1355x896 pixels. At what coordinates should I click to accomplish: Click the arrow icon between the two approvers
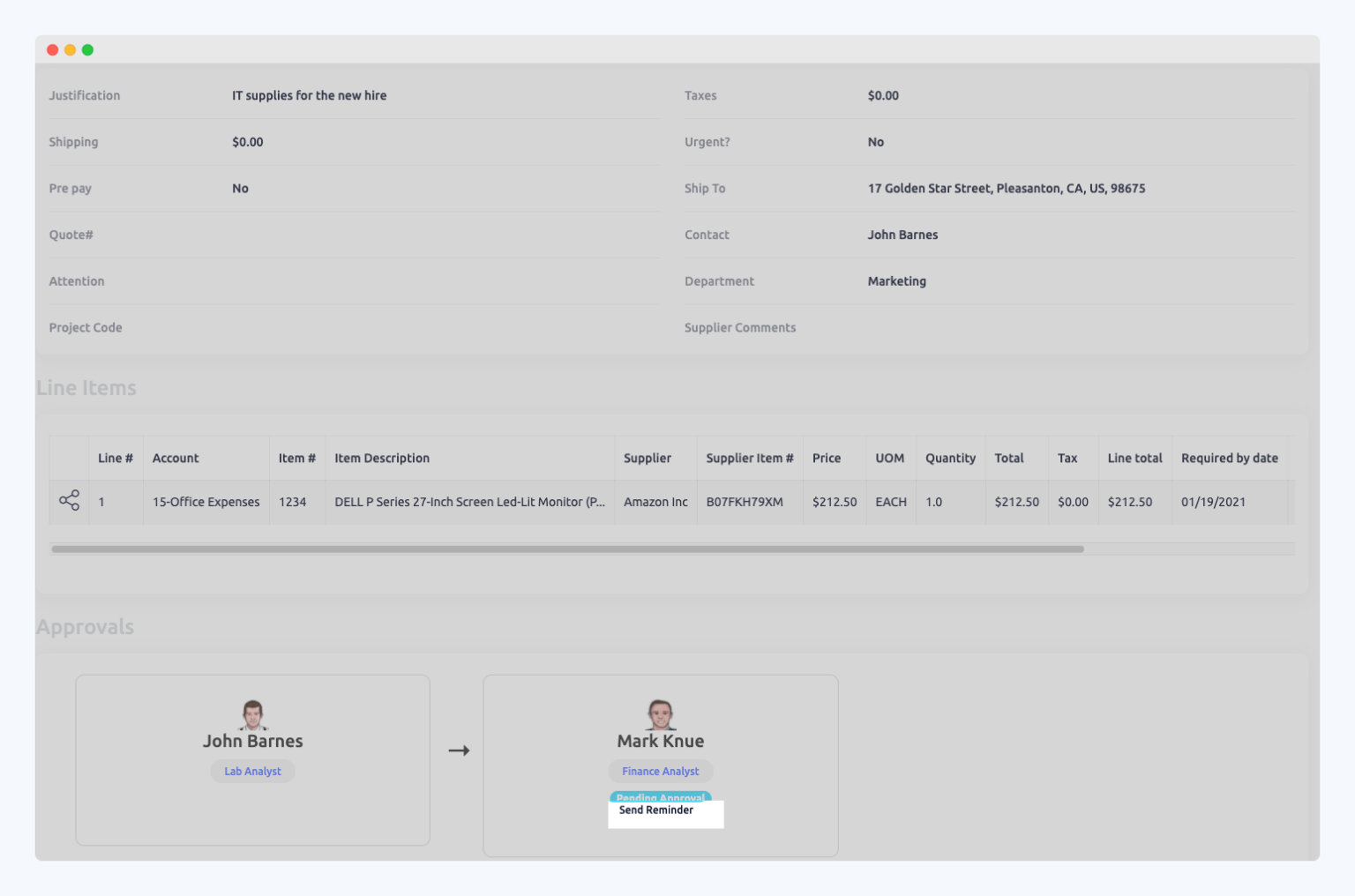(458, 750)
